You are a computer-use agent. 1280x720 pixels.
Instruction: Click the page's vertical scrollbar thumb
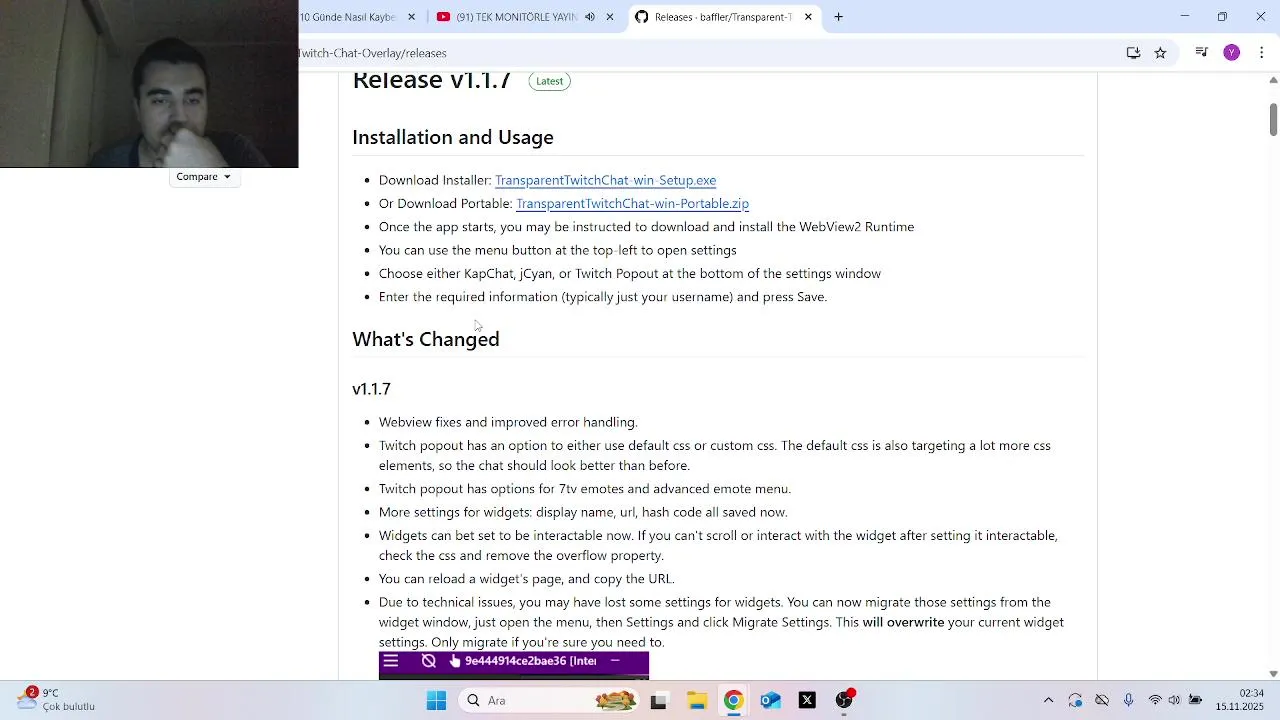click(x=1273, y=118)
